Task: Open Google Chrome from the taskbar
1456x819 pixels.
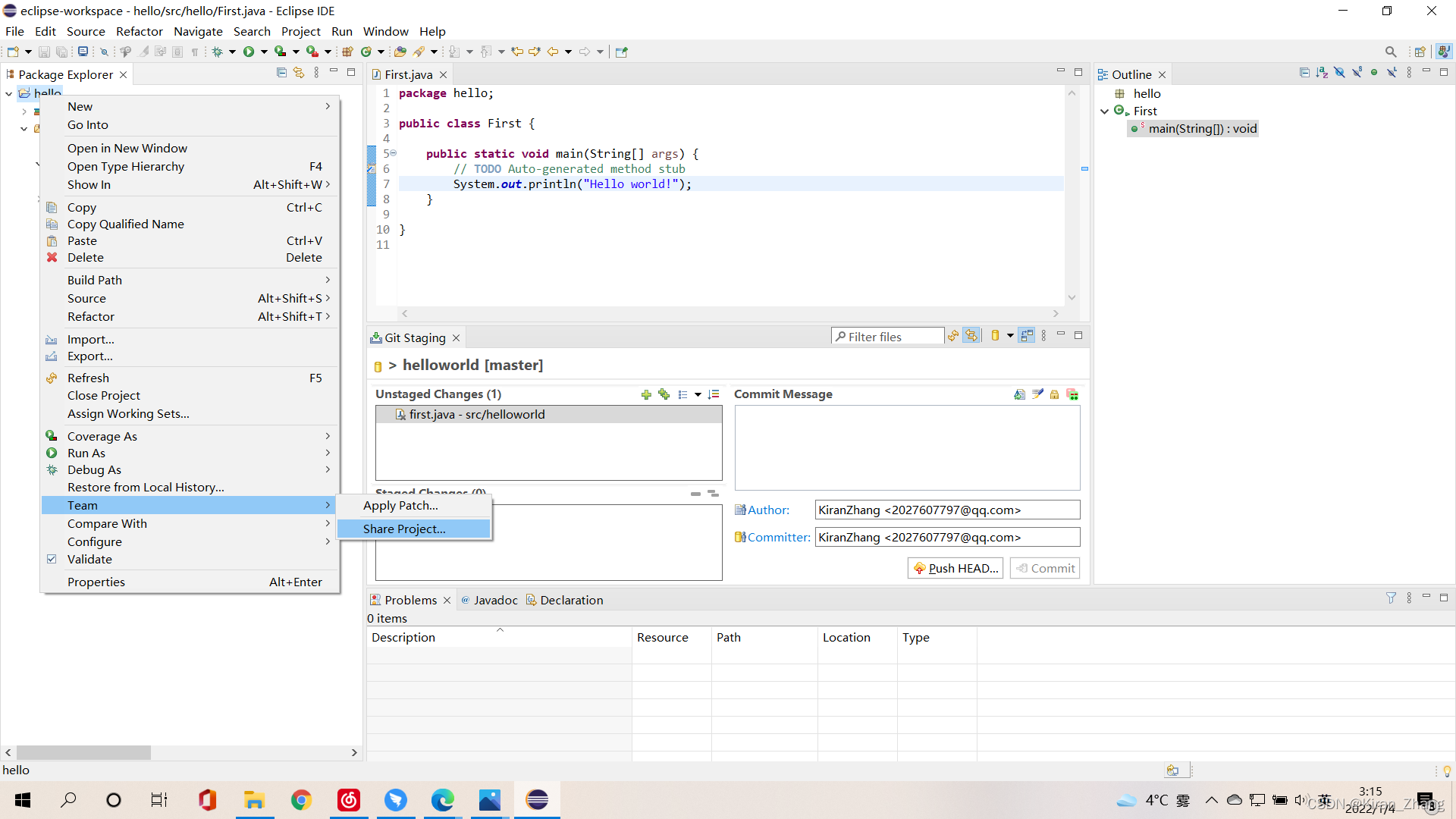Action: 301,799
